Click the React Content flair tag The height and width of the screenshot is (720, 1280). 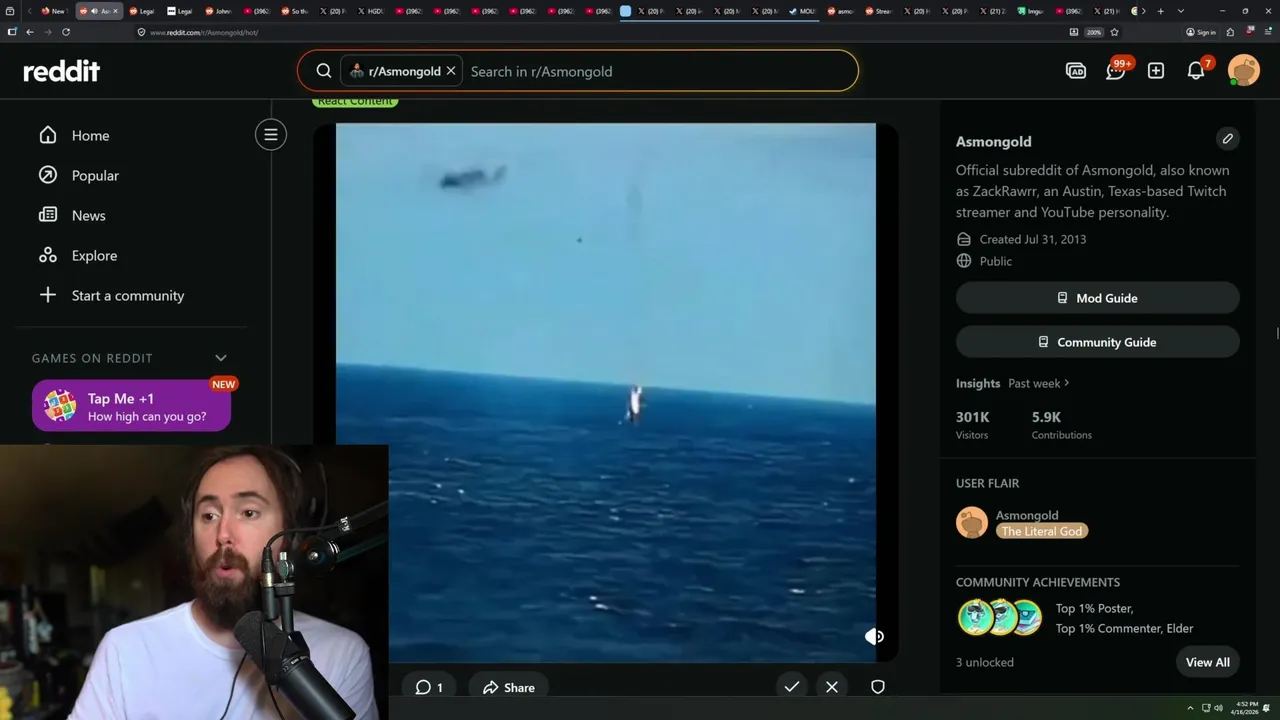click(355, 101)
